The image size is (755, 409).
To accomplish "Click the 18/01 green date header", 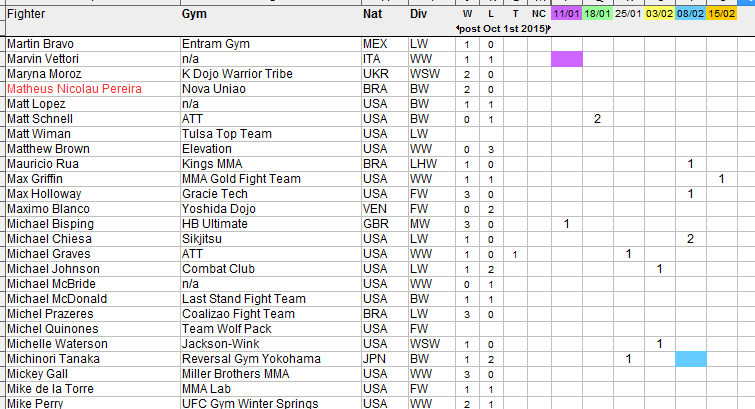I will tap(598, 13).
